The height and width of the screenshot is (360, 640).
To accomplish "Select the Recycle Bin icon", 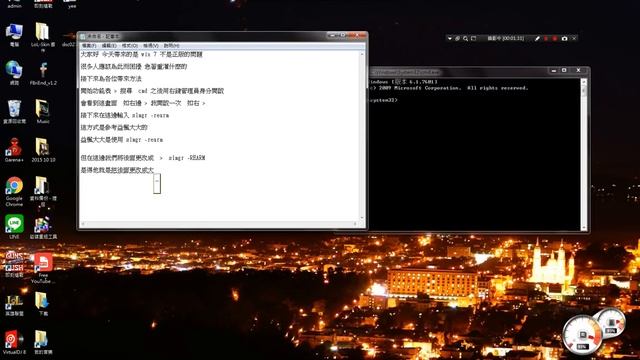I will (x=14, y=111).
